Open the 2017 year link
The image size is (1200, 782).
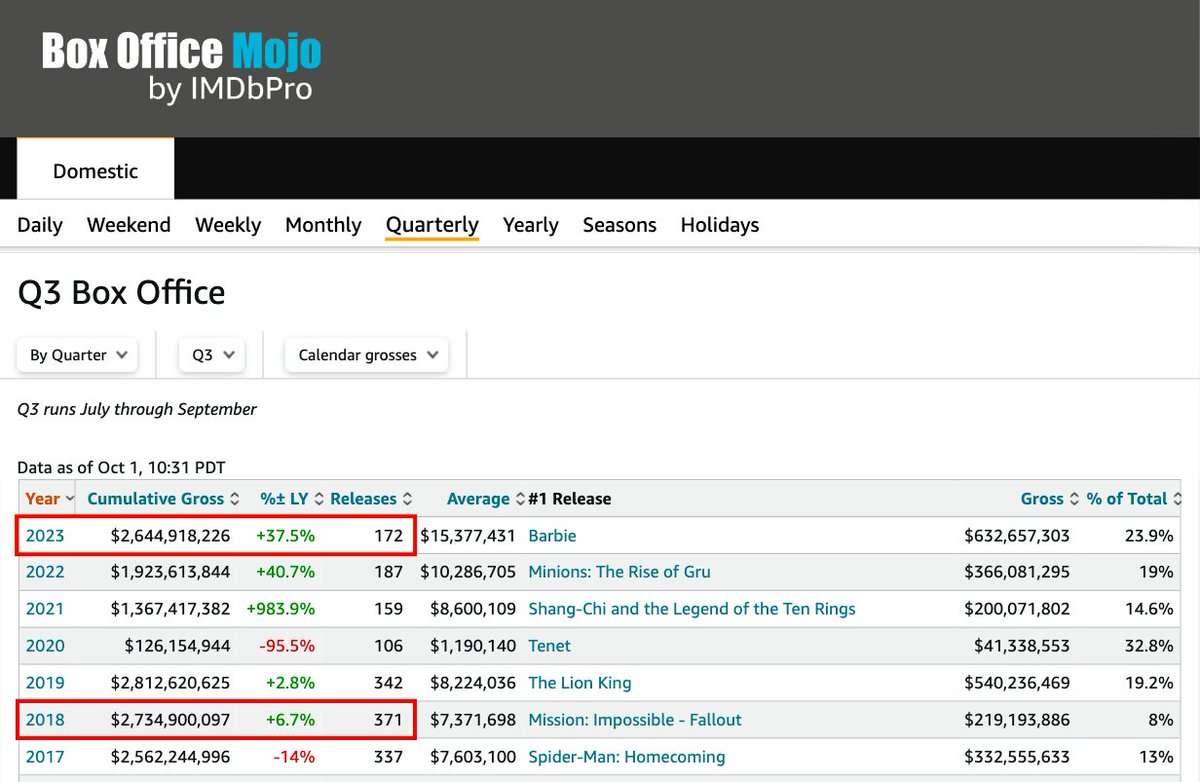click(x=45, y=757)
